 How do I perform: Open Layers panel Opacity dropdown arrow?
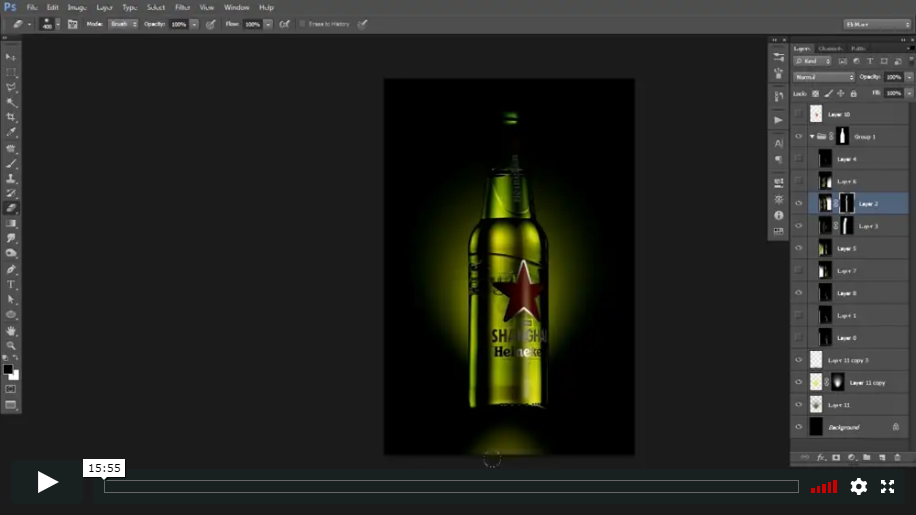pyautogui.click(x=908, y=77)
